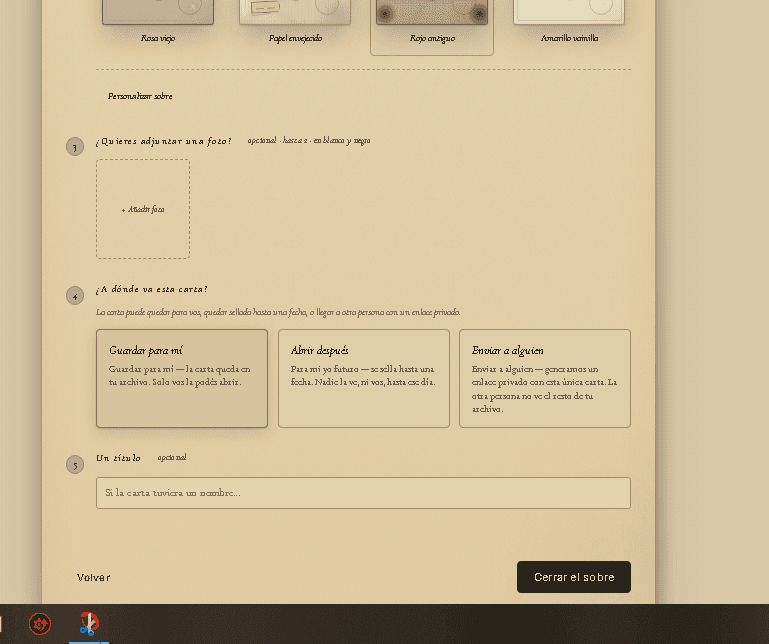Image resolution: width=769 pixels, height=644 pixels.
Task: Click the step 3 number badge
Action: 75,147
